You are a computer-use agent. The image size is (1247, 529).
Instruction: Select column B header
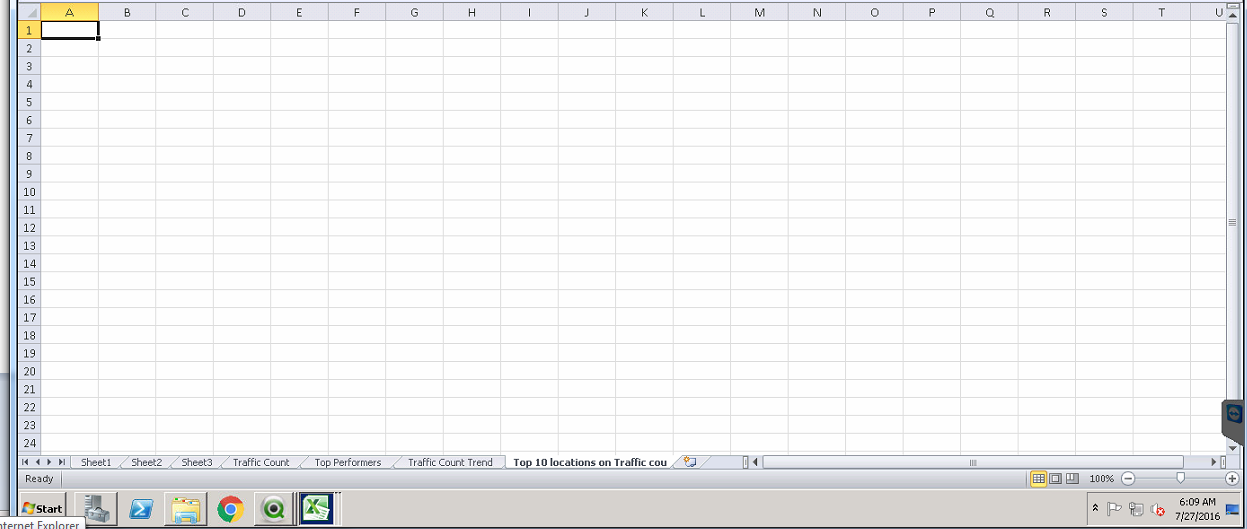[127, 12]
